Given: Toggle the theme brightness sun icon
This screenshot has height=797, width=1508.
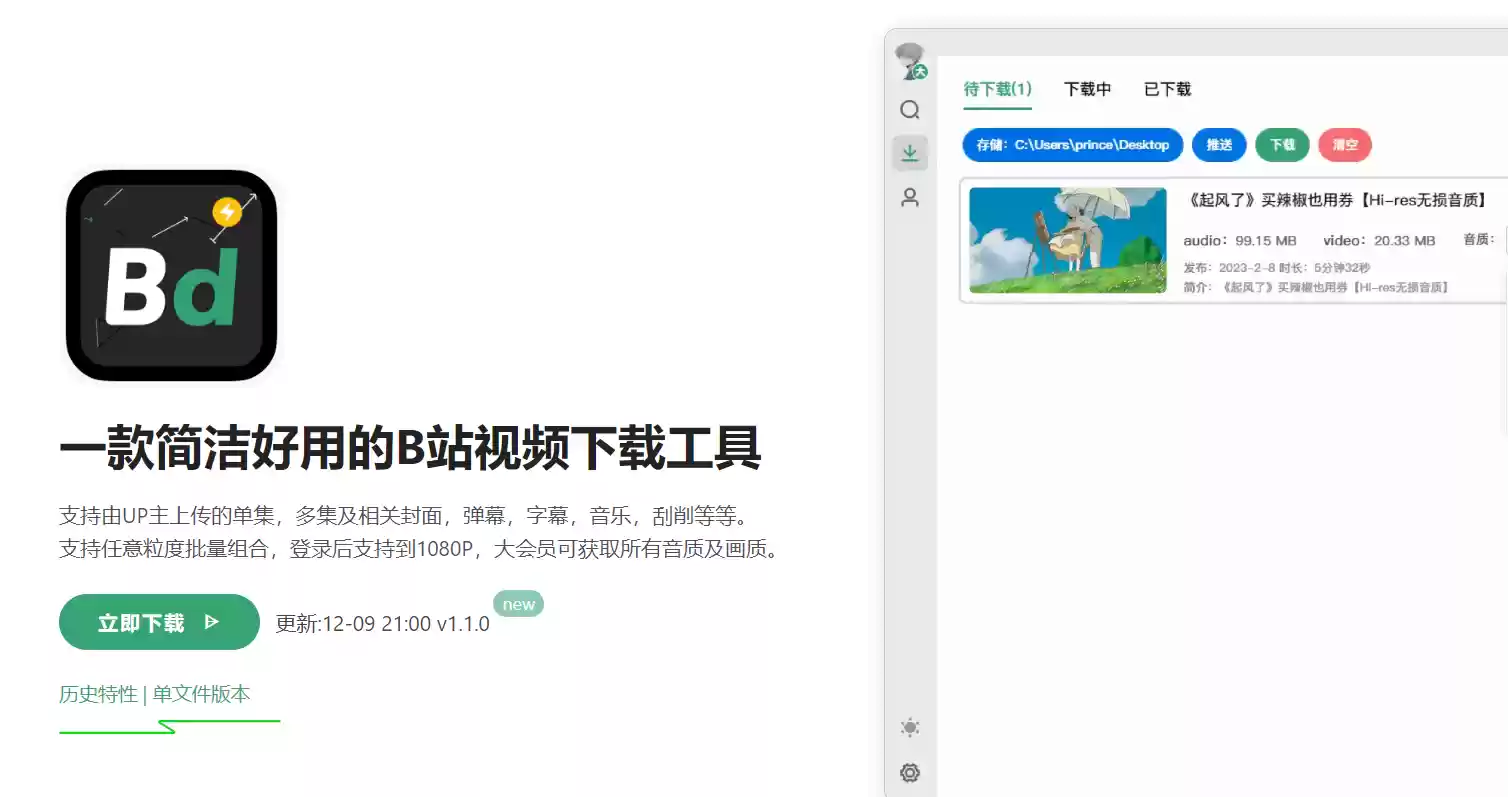Looking at the screenshot, I should point(910,728).
